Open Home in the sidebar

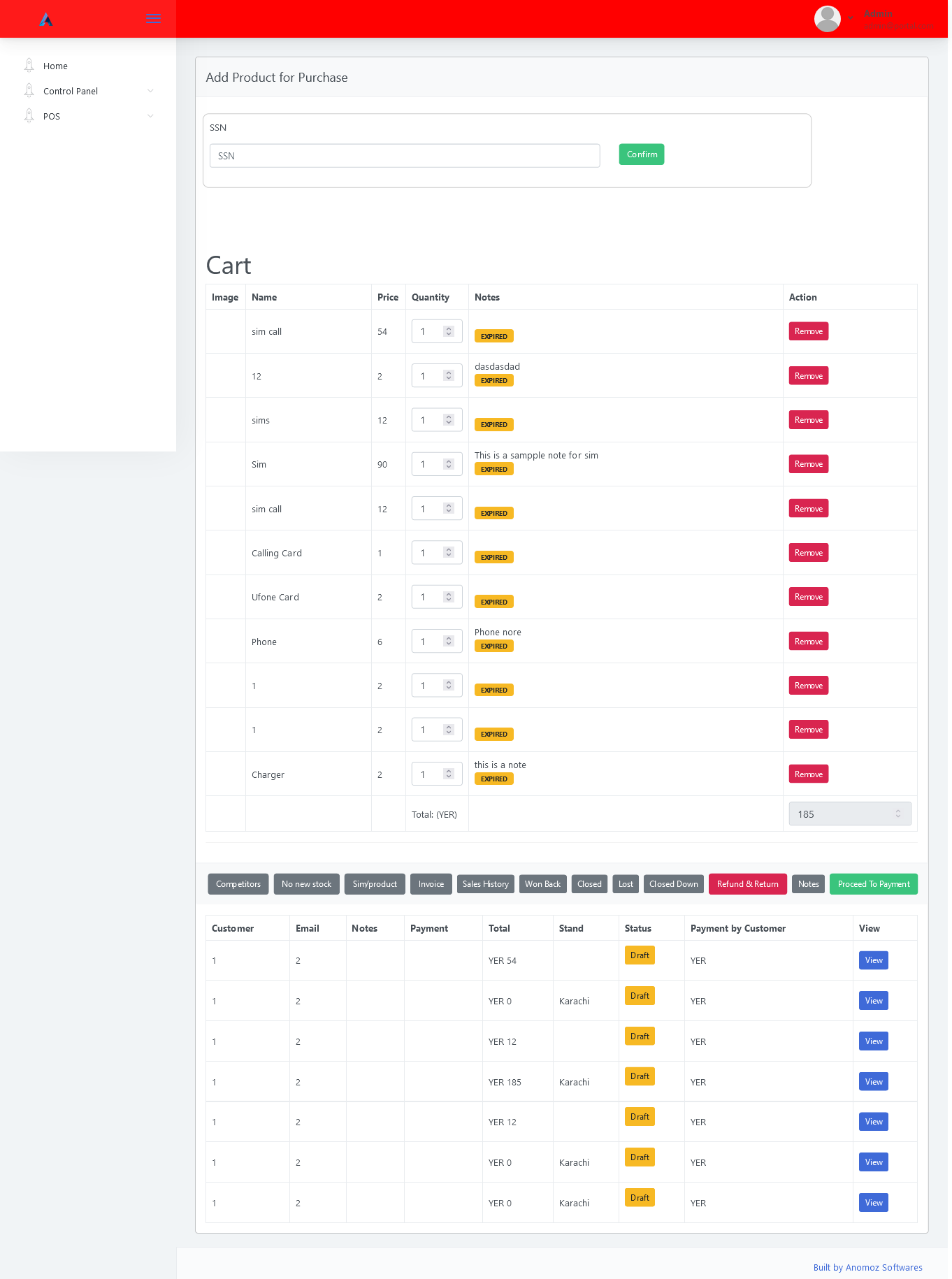tap(55, 66)
